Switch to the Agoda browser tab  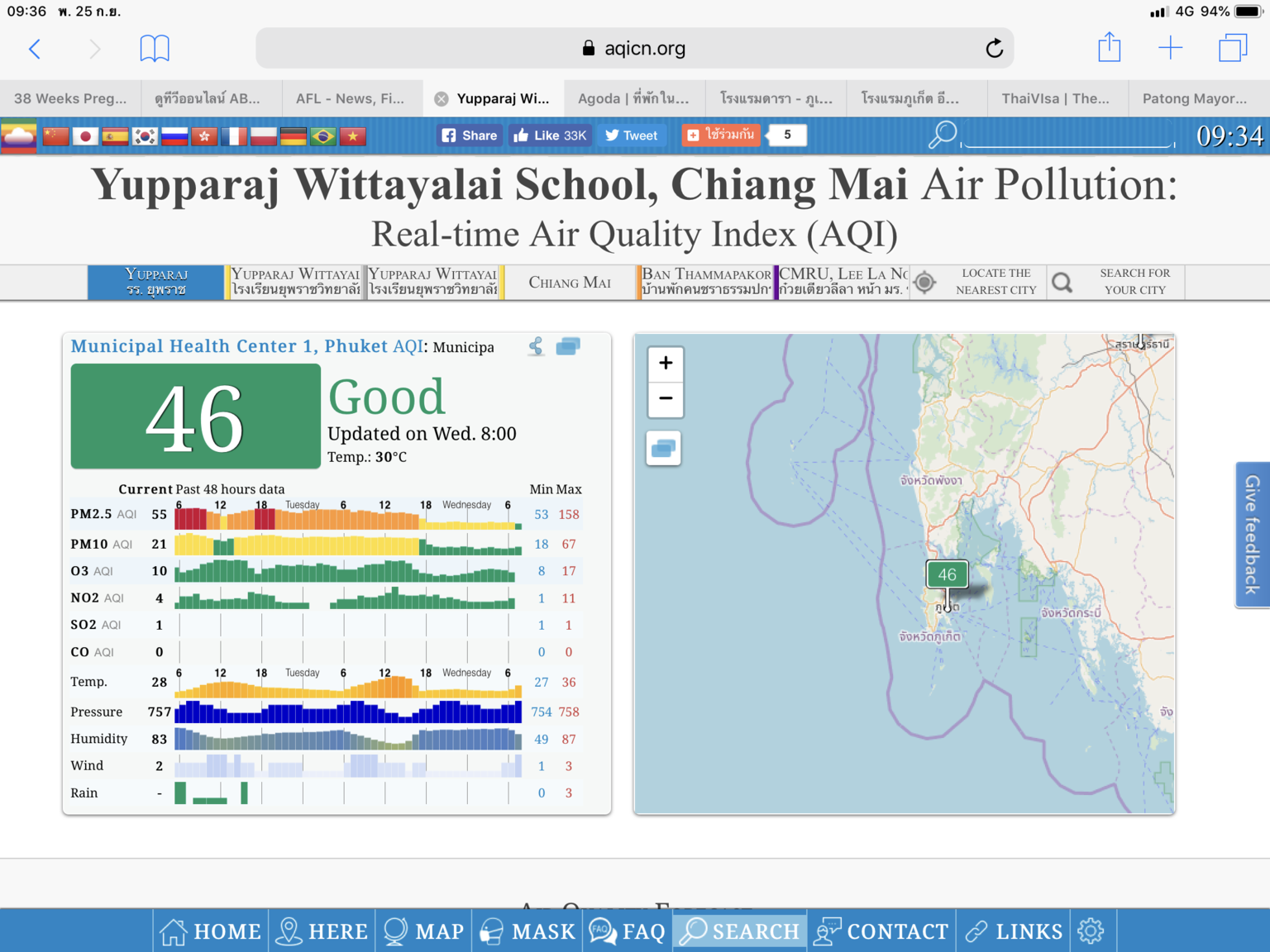pos(633,98)
